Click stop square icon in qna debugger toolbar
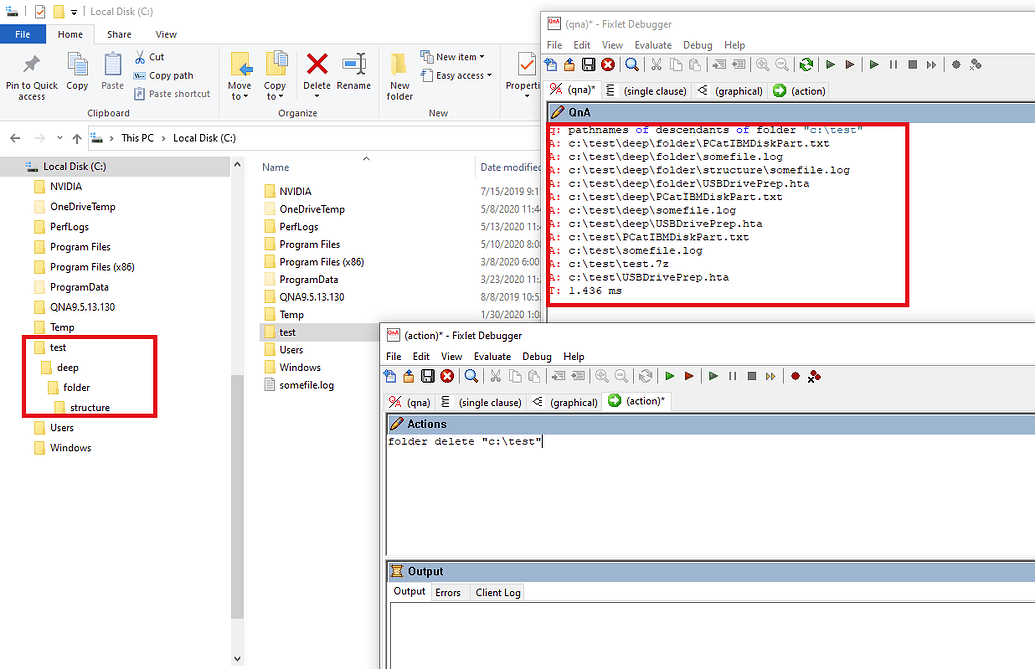 pyautogui.click(x=912, y=65)
